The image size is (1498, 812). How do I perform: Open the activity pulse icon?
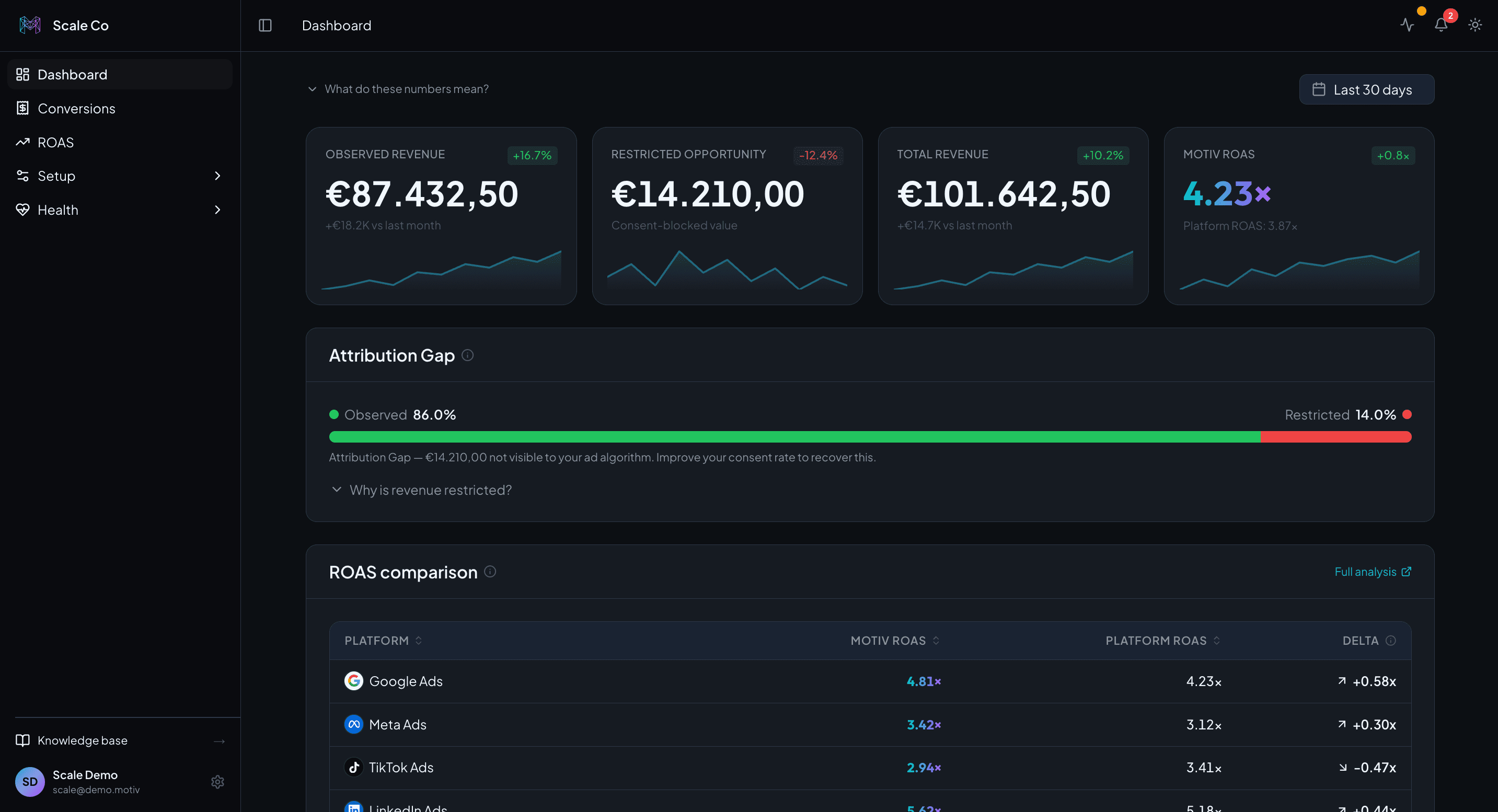click(1407, 25)
